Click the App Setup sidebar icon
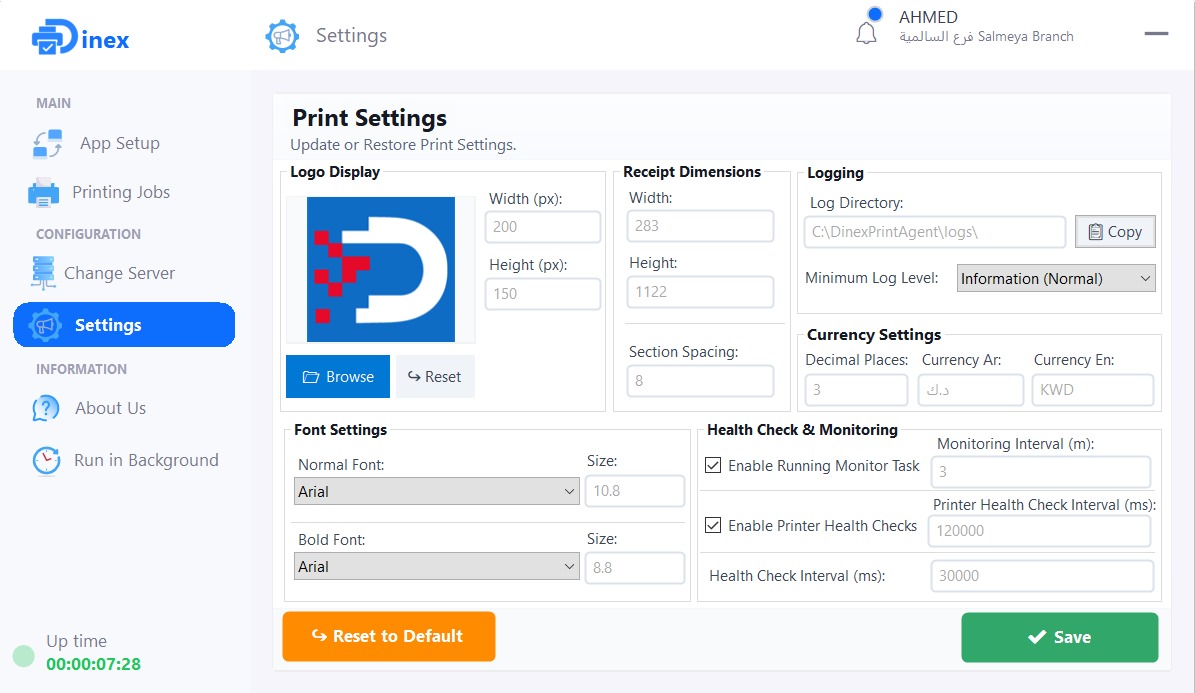Screen dimensions: 1195x693 click(x=47, y=143)
